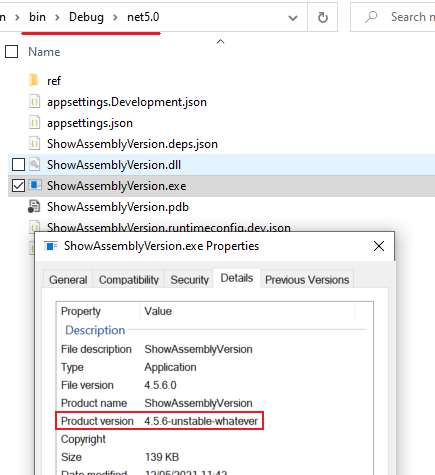The height and width of the screenshot is (475, 435).
Task: Click the sort arrow above Name column
Action: tap(220, 41)
